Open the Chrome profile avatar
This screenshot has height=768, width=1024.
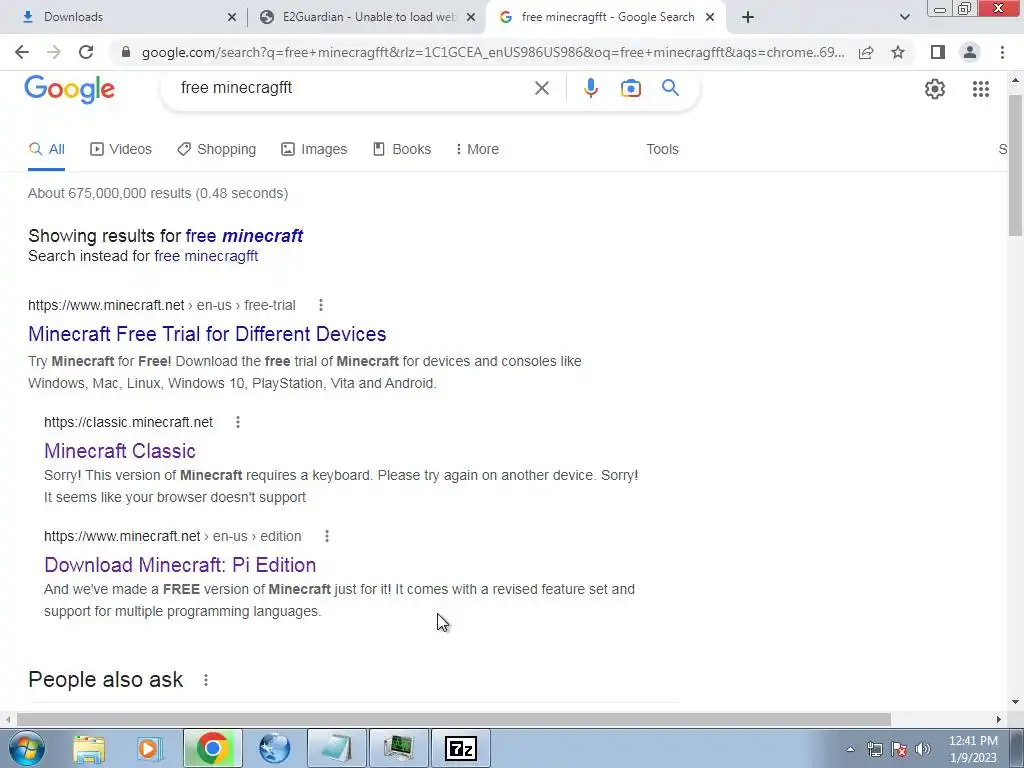pos(970,52)
